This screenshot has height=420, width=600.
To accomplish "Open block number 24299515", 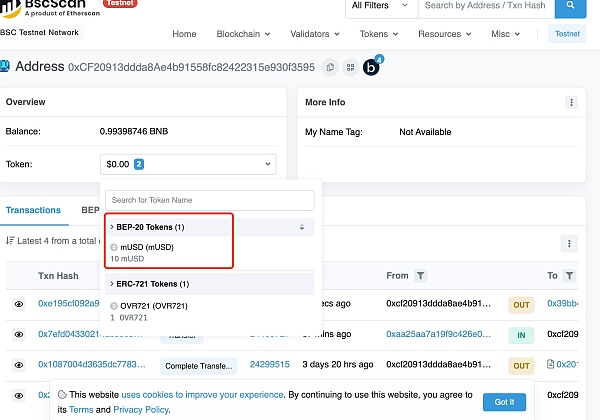I will (269, 364).
